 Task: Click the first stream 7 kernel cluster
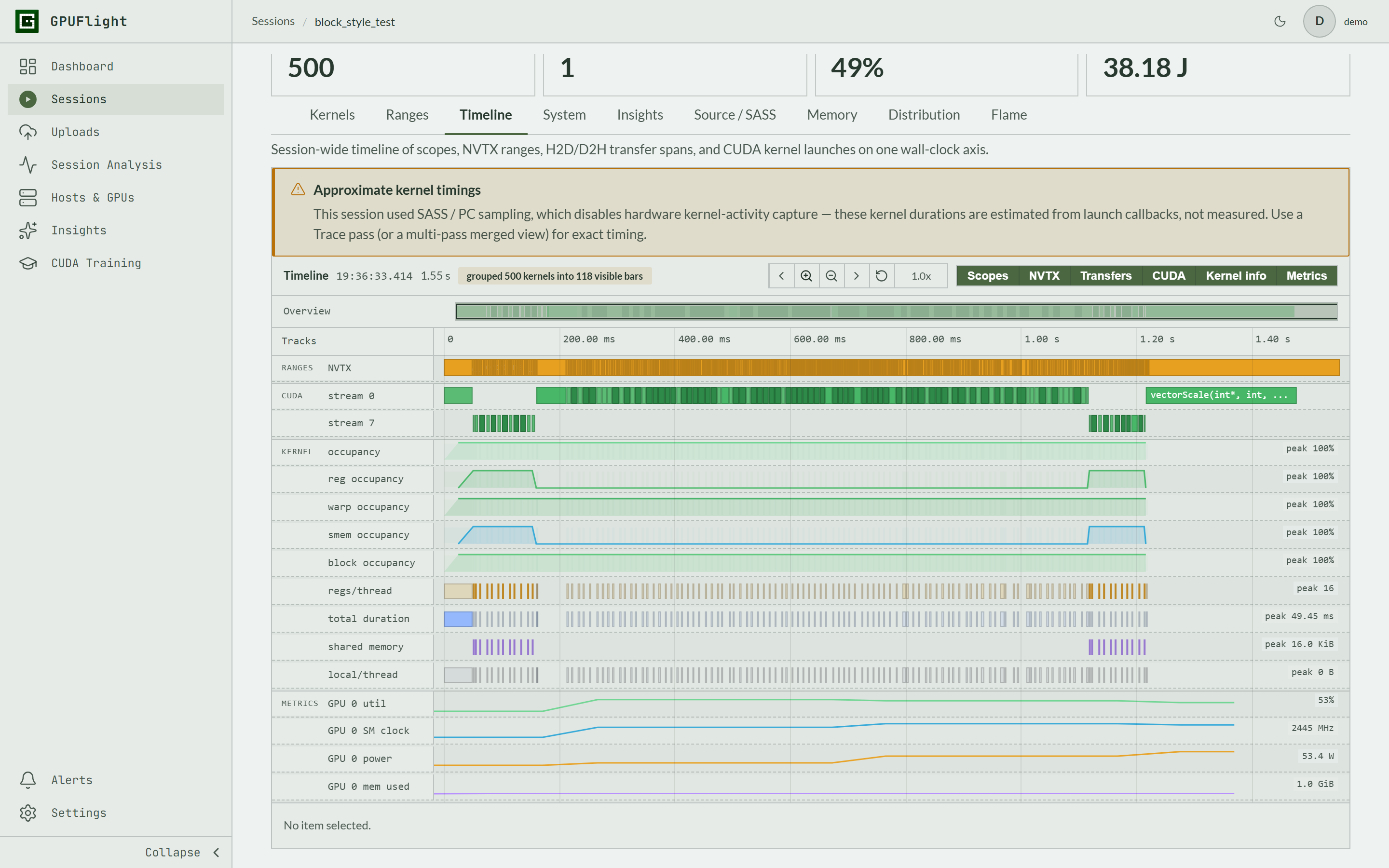(504, 424)
